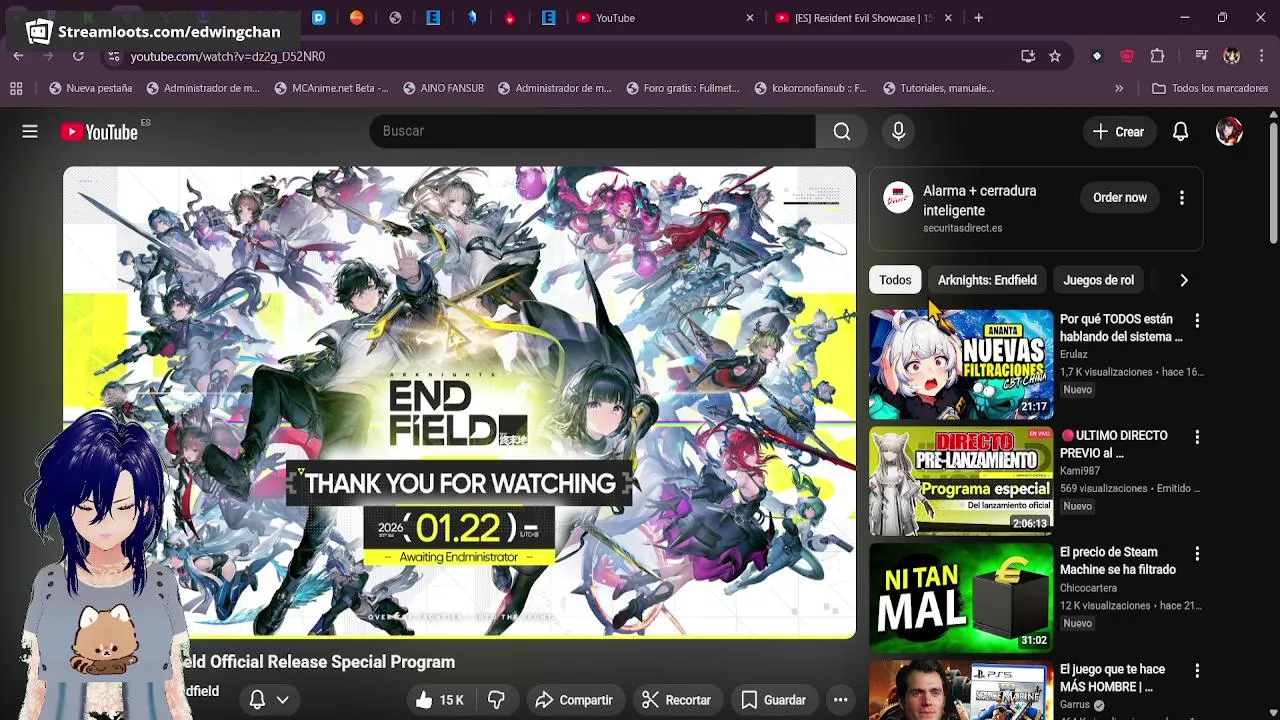Open options for 'ULTIMO DIRECTO PREVIO' video
This screenshot has height=720, width=1280.
[1197, 437]
